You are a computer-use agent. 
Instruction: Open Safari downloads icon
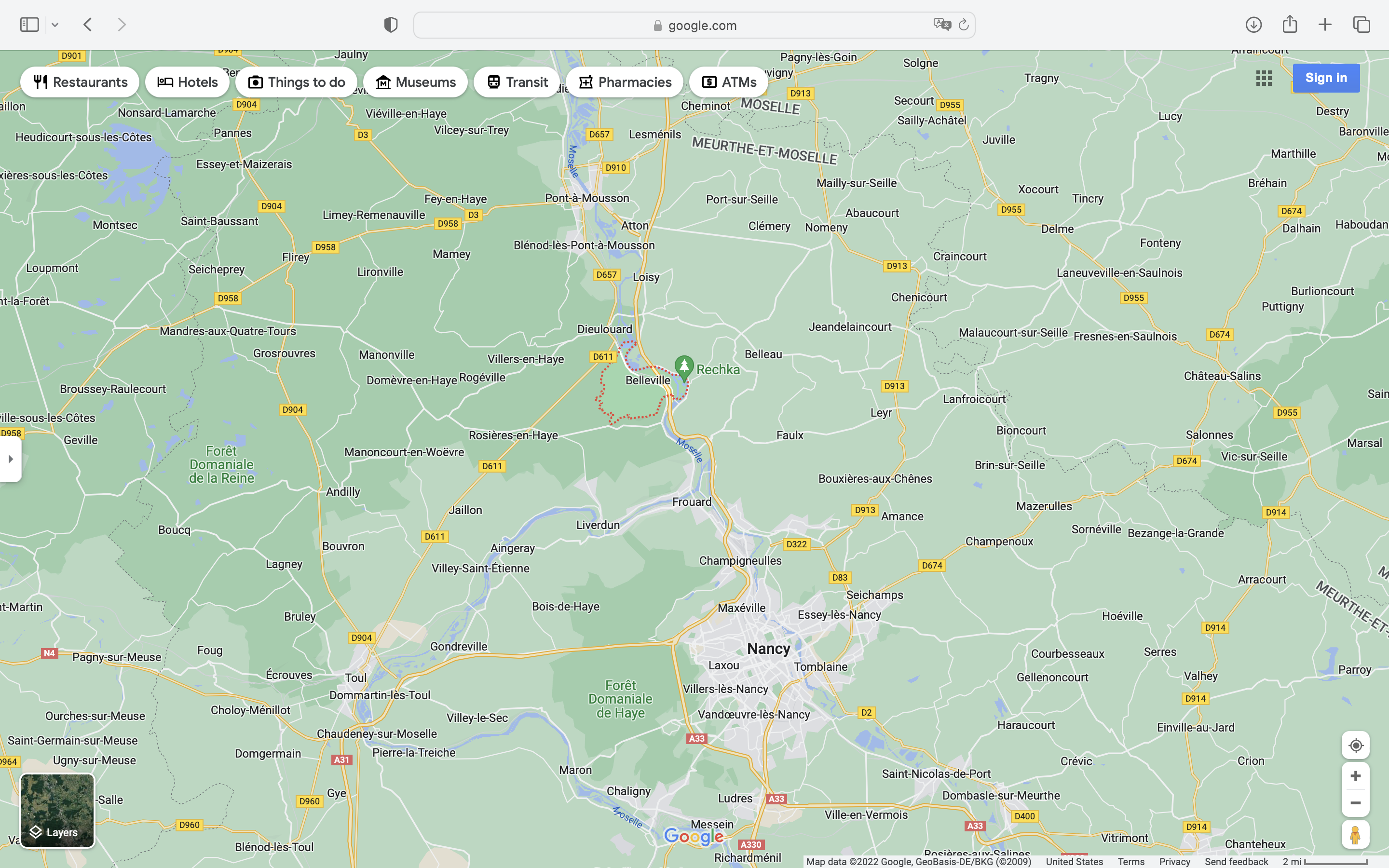1253,25
